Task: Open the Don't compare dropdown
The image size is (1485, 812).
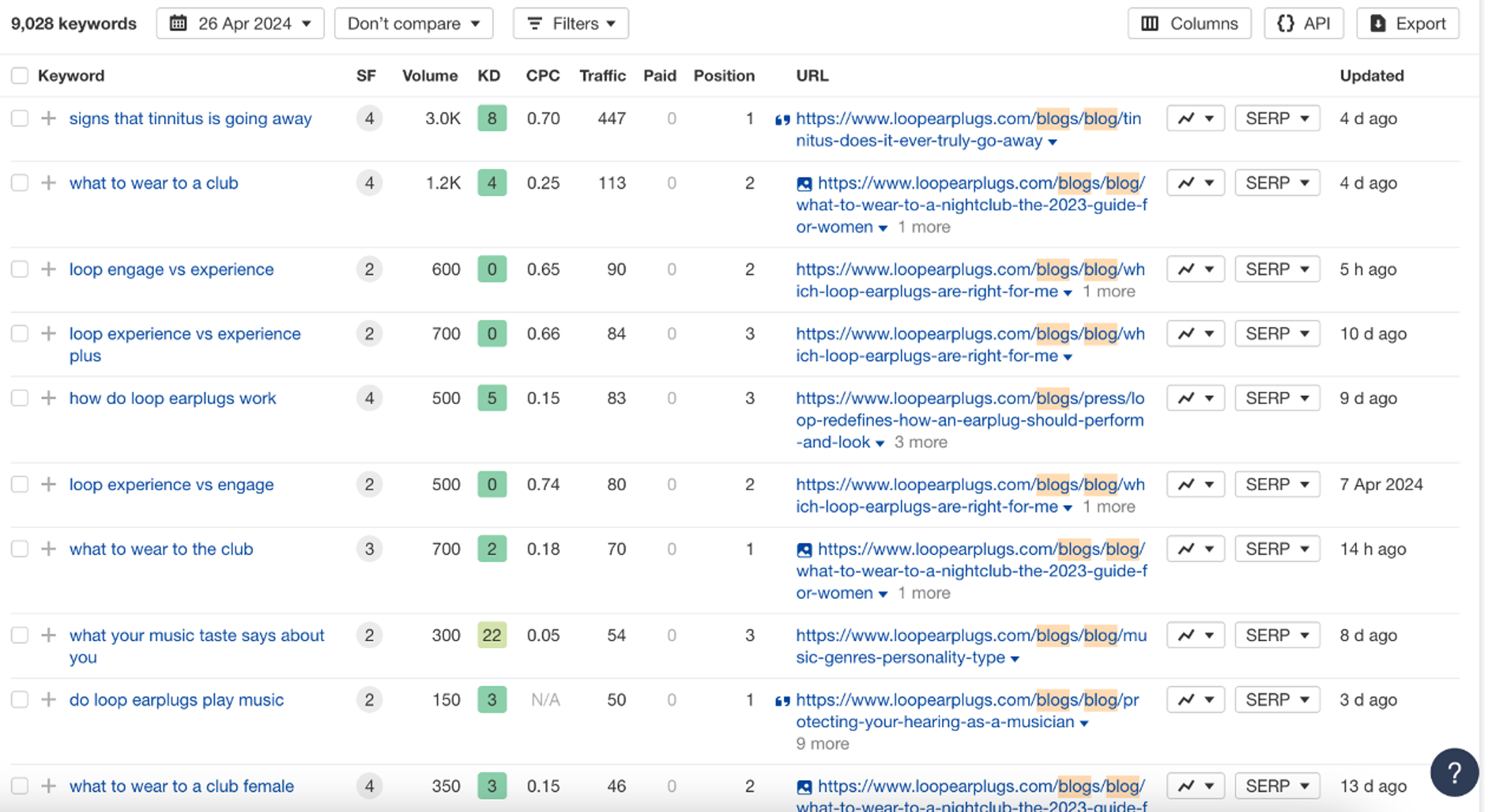Action: 413,24
